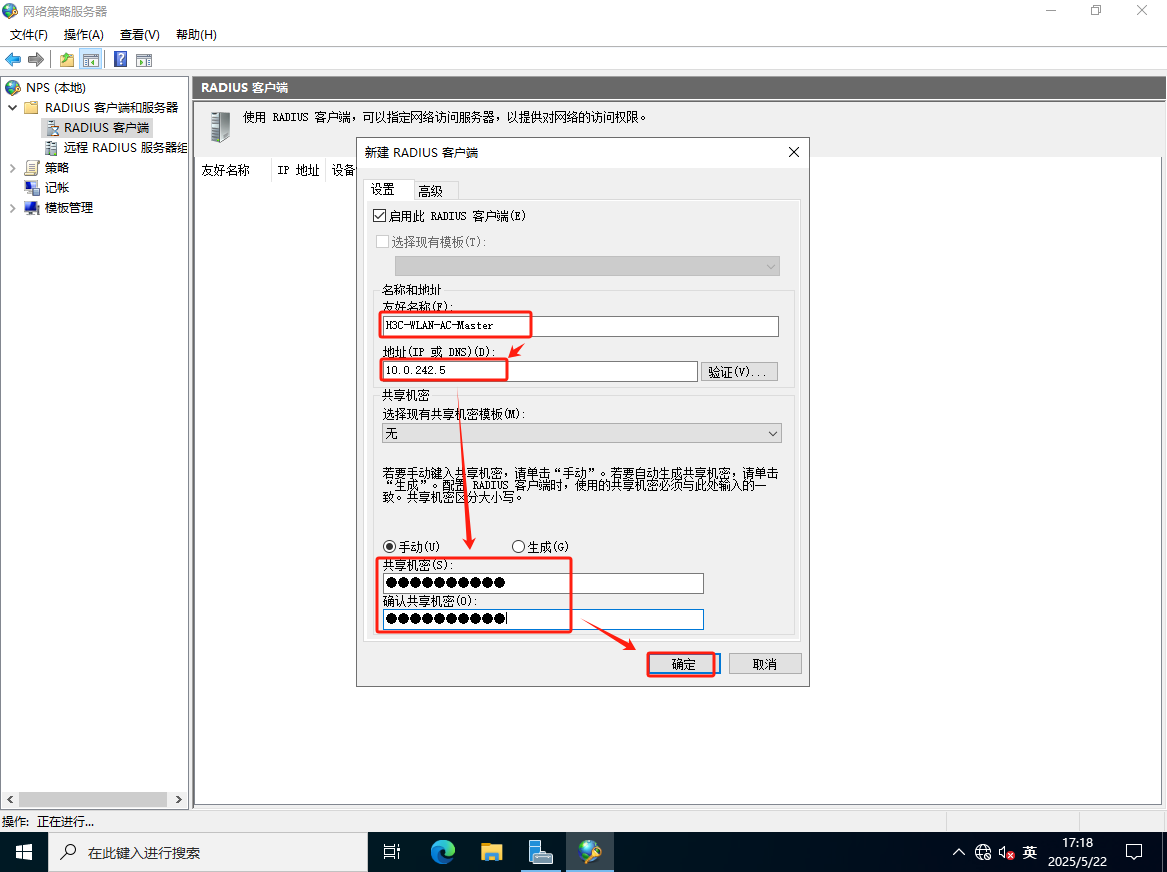
Task: Select 远程 RADIUS 服务器组 tree node
Action: 125,148
